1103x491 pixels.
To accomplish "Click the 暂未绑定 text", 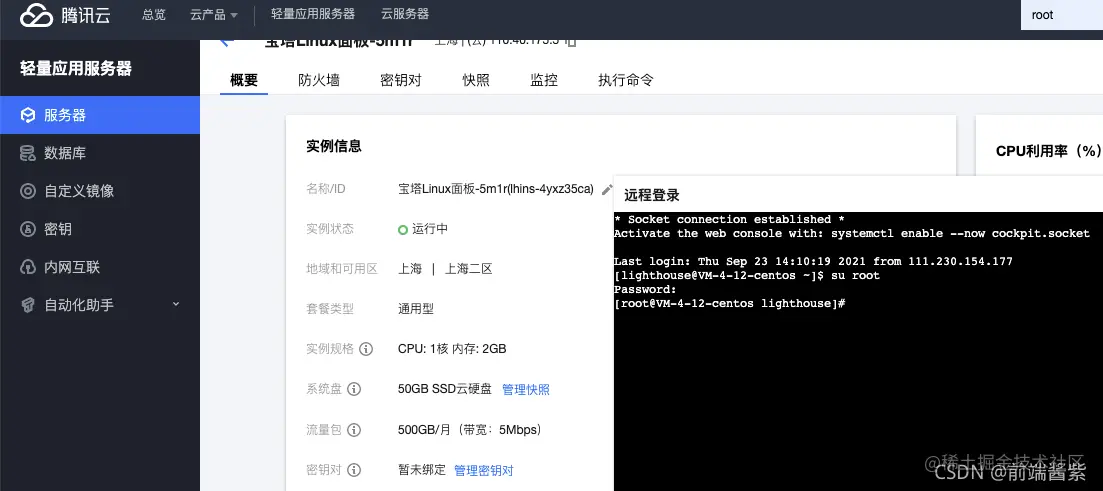I will 422,470.
